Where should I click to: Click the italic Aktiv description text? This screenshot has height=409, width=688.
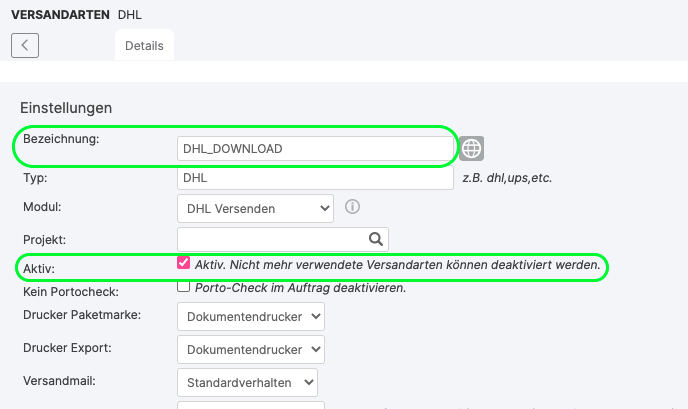398,265
